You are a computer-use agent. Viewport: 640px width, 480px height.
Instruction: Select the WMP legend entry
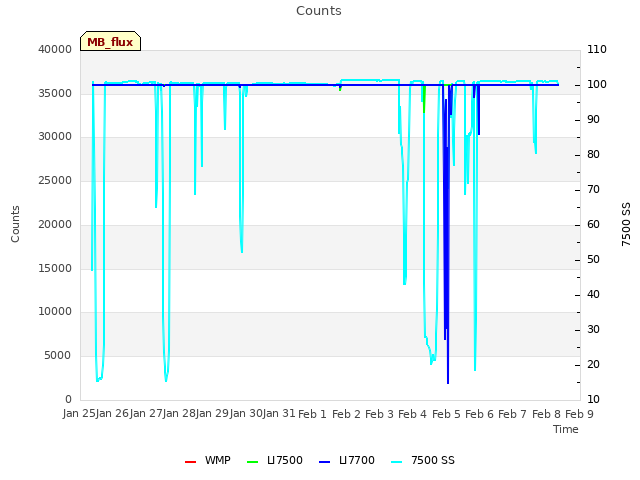(x=207, y=460)
